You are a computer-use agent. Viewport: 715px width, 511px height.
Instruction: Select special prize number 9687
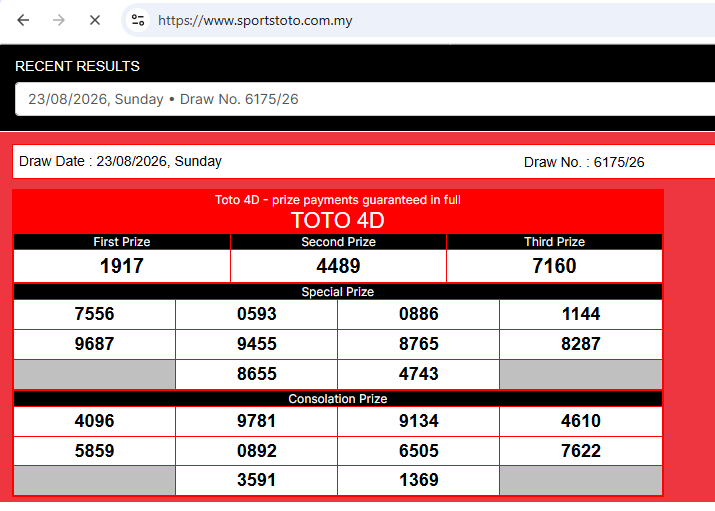click(x=94, y=344)
